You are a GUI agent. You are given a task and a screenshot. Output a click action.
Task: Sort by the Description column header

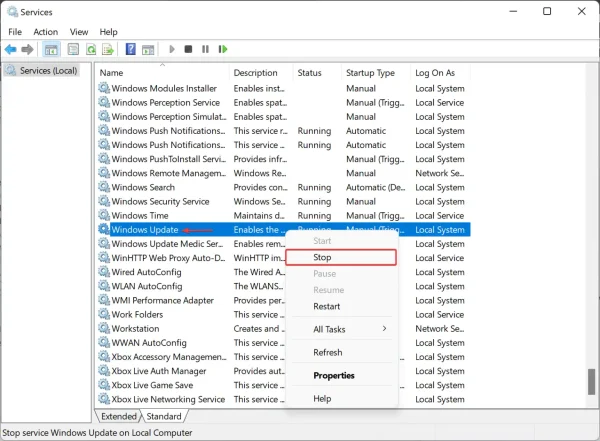[261, 73]
